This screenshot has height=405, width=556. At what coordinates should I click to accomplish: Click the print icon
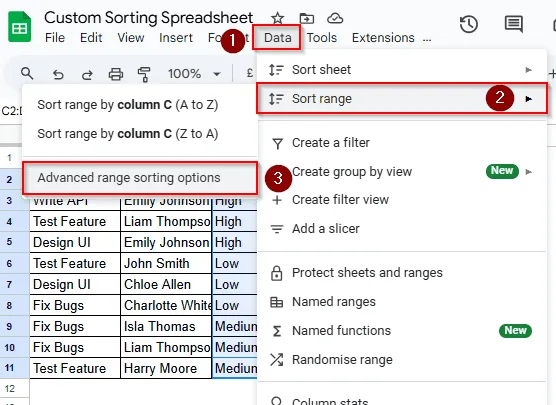(x=116, y=74)
